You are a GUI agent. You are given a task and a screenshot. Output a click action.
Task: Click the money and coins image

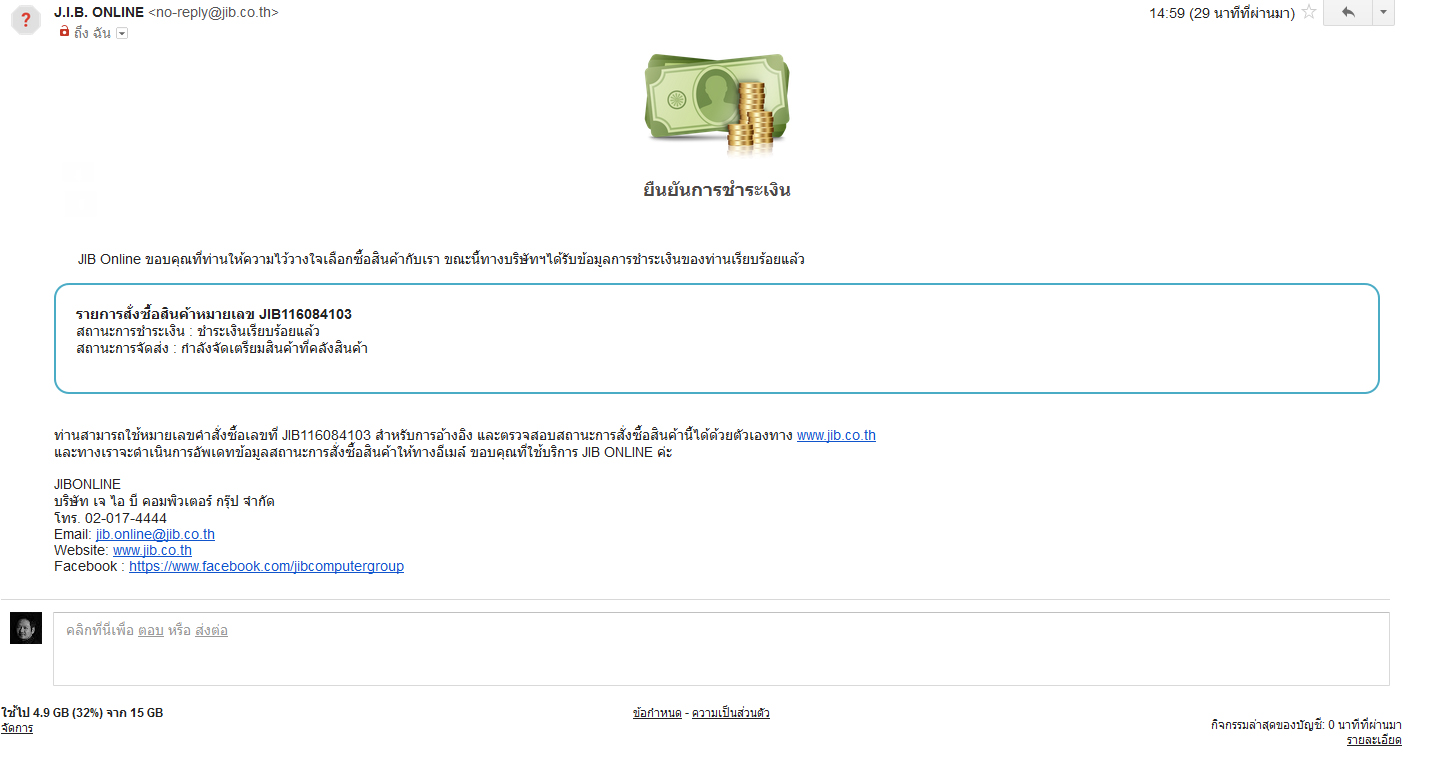pyautogui.click(x=717, y=104)
